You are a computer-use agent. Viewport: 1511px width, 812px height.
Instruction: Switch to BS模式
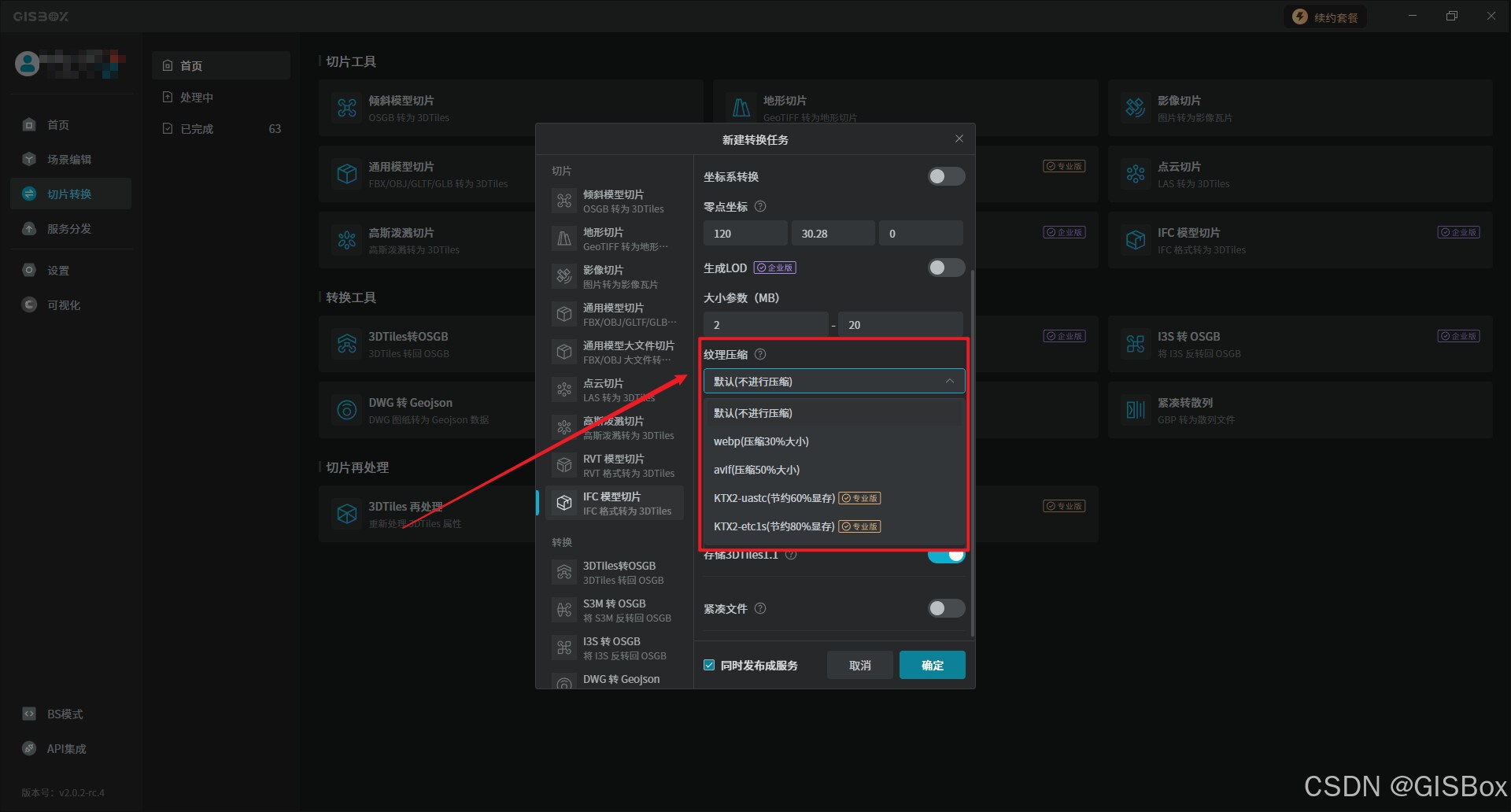(70, 714)
